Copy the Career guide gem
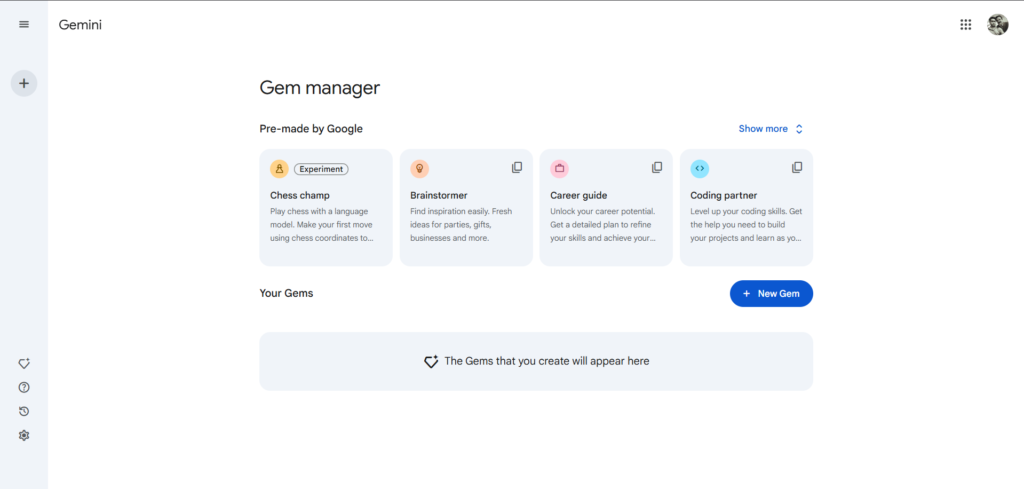The width and height of the screenshot is (1024, 489). [x=657, y=168]
